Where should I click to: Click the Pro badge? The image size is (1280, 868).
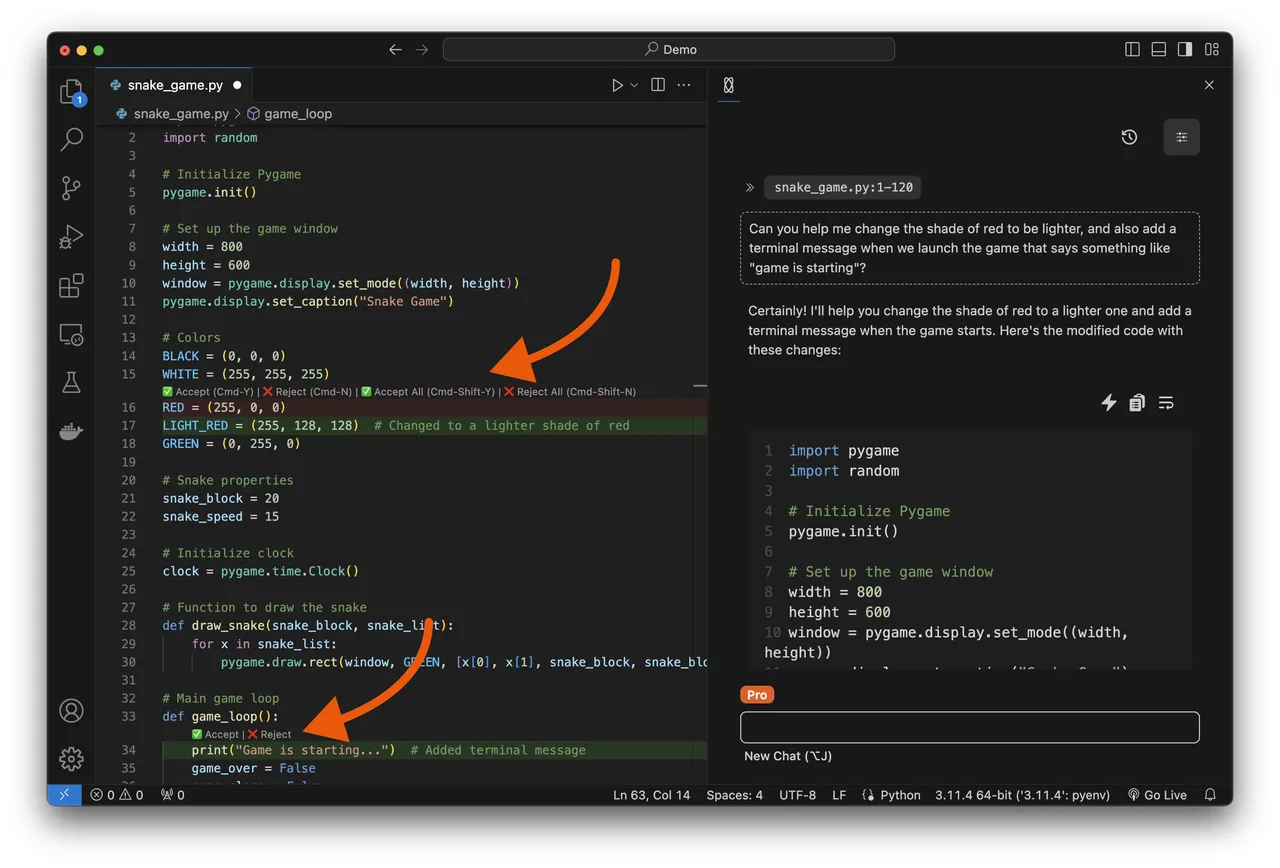(757, 695)
